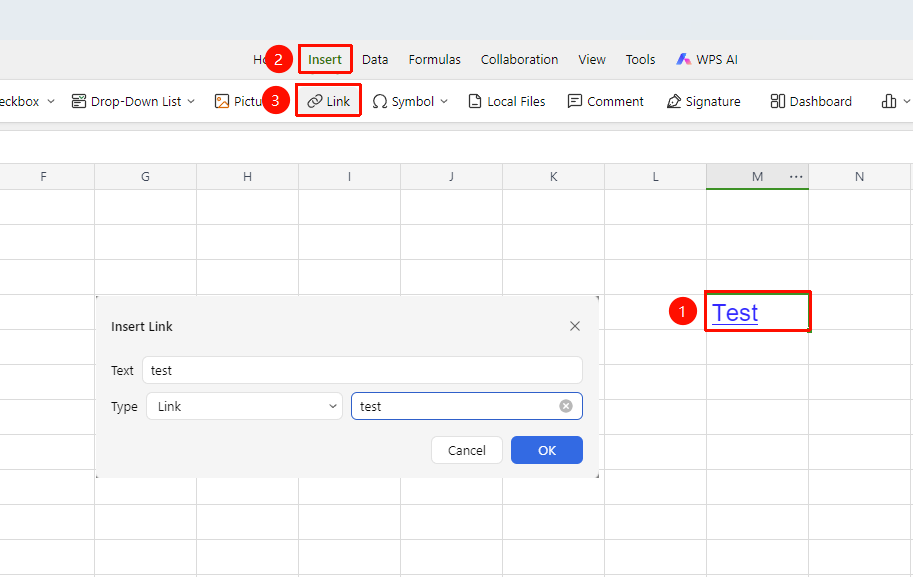Click the Dashboard layout icon
Screen dimensions: 913x577
777,101
